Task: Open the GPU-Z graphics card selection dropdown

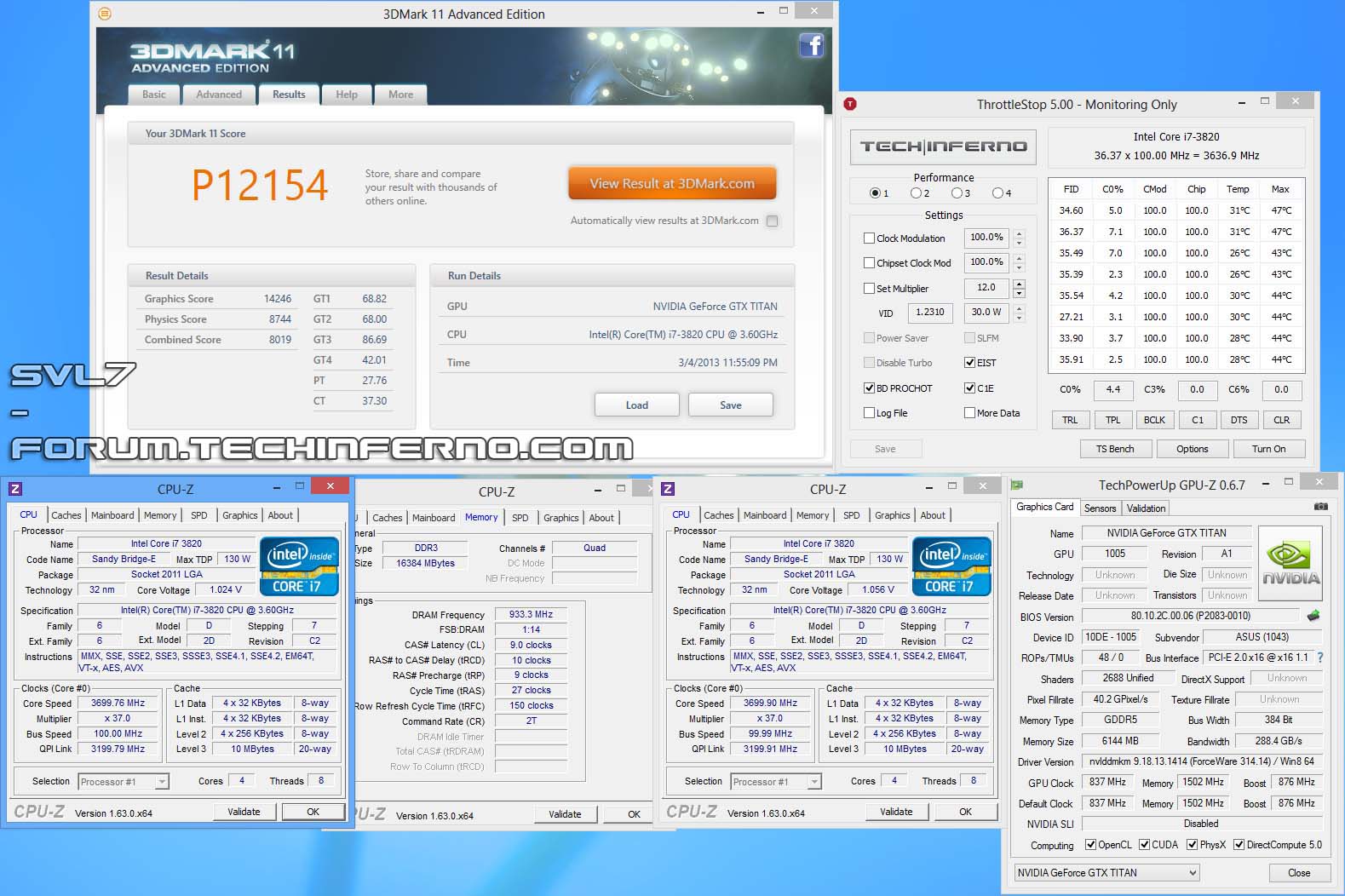Action: pyautogui.click(x=1106, y=872)
